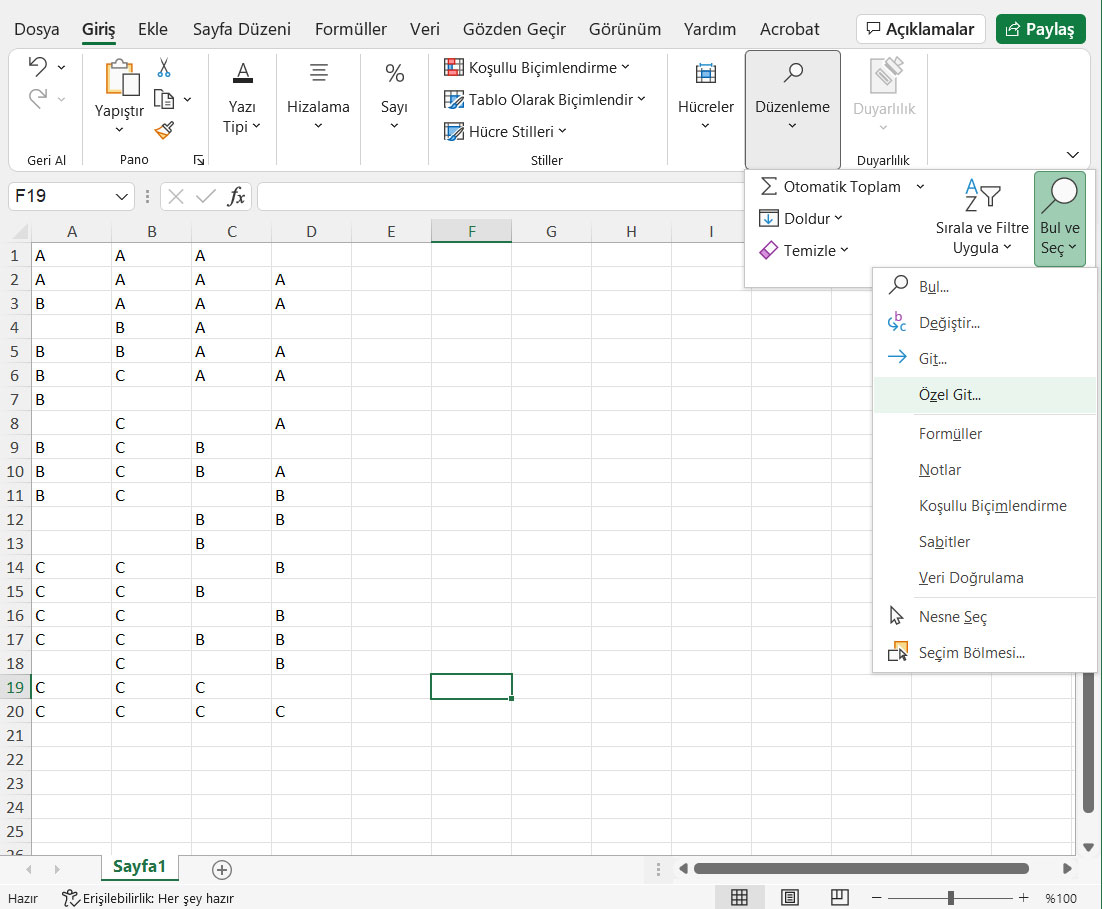
Task: Click the Insert Function fx icon
Action: click(237, 196)
